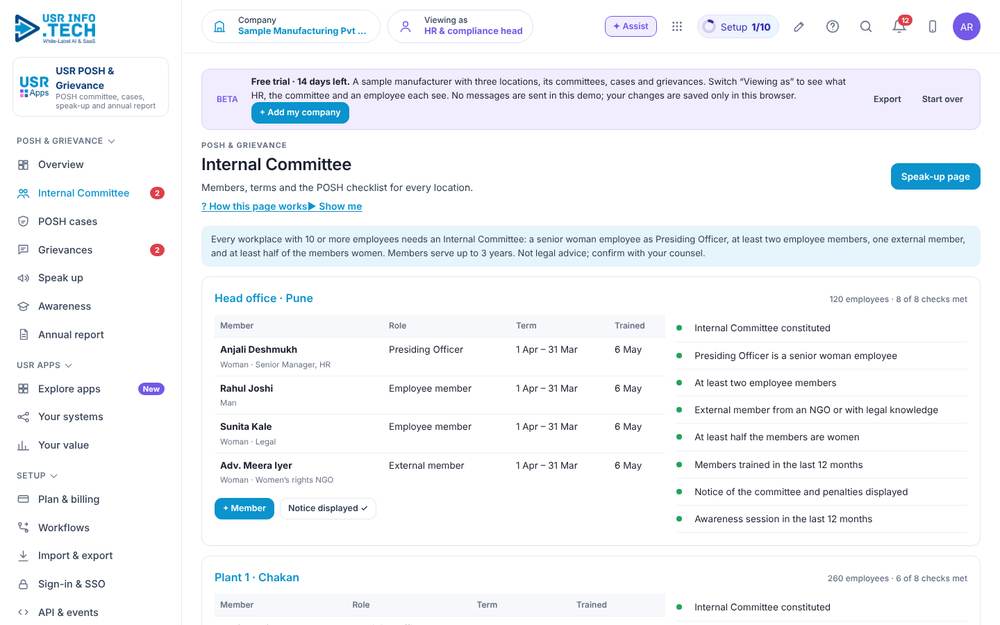
Task: Click the search magnifier icon
Action: [x=865, y=26]
